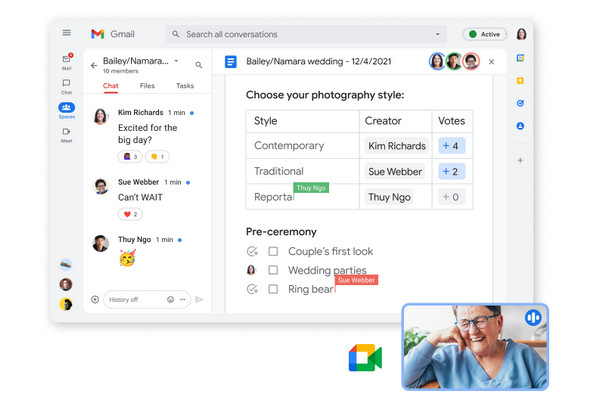Click the Meet video thumbnail

tap(476, 347)
